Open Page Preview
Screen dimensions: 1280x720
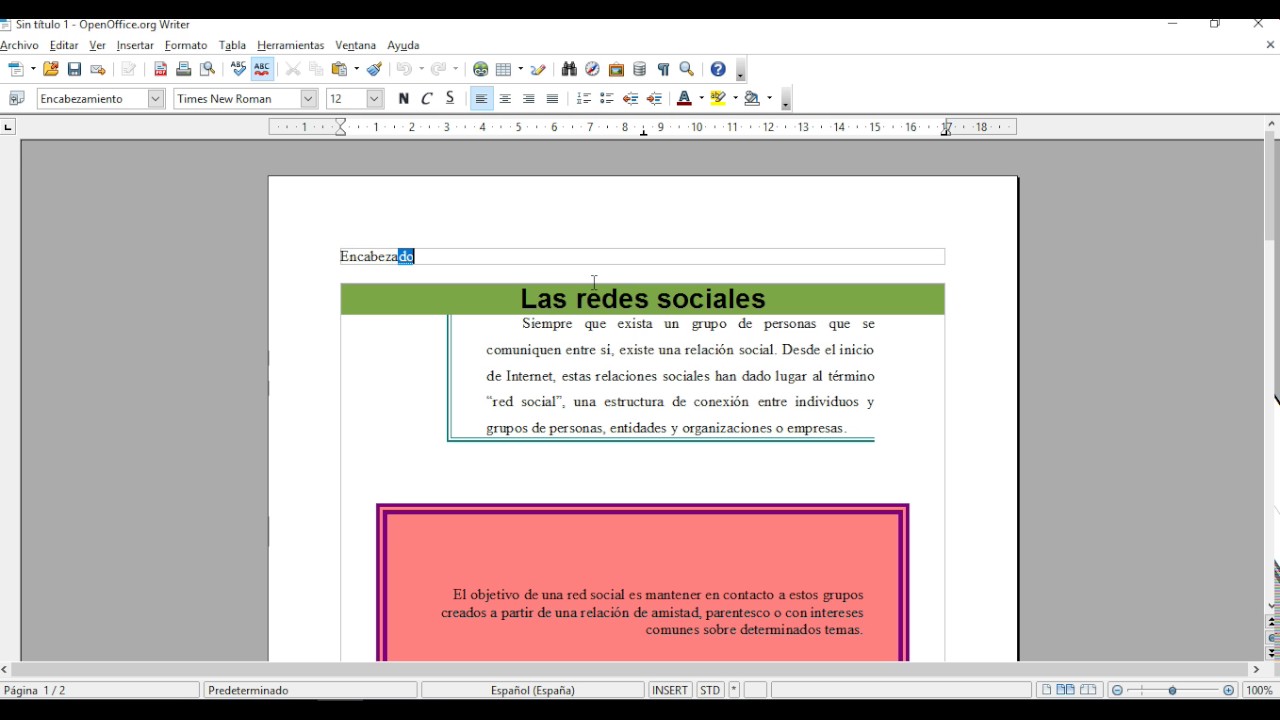tap(207, 69)
